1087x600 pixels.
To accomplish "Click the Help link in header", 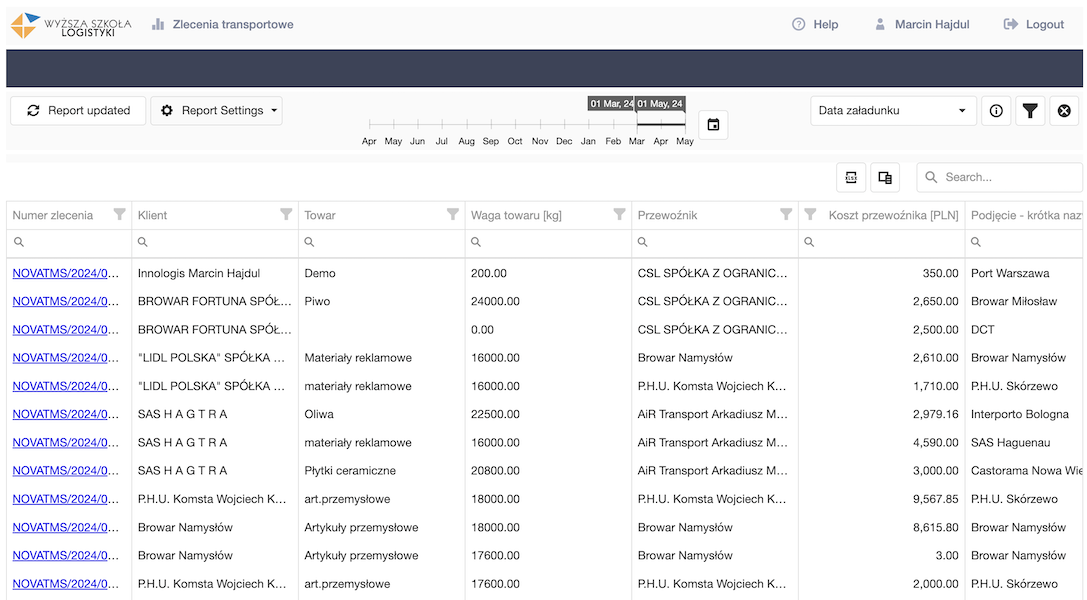I will pyautogui.click(x=815, y=24).
